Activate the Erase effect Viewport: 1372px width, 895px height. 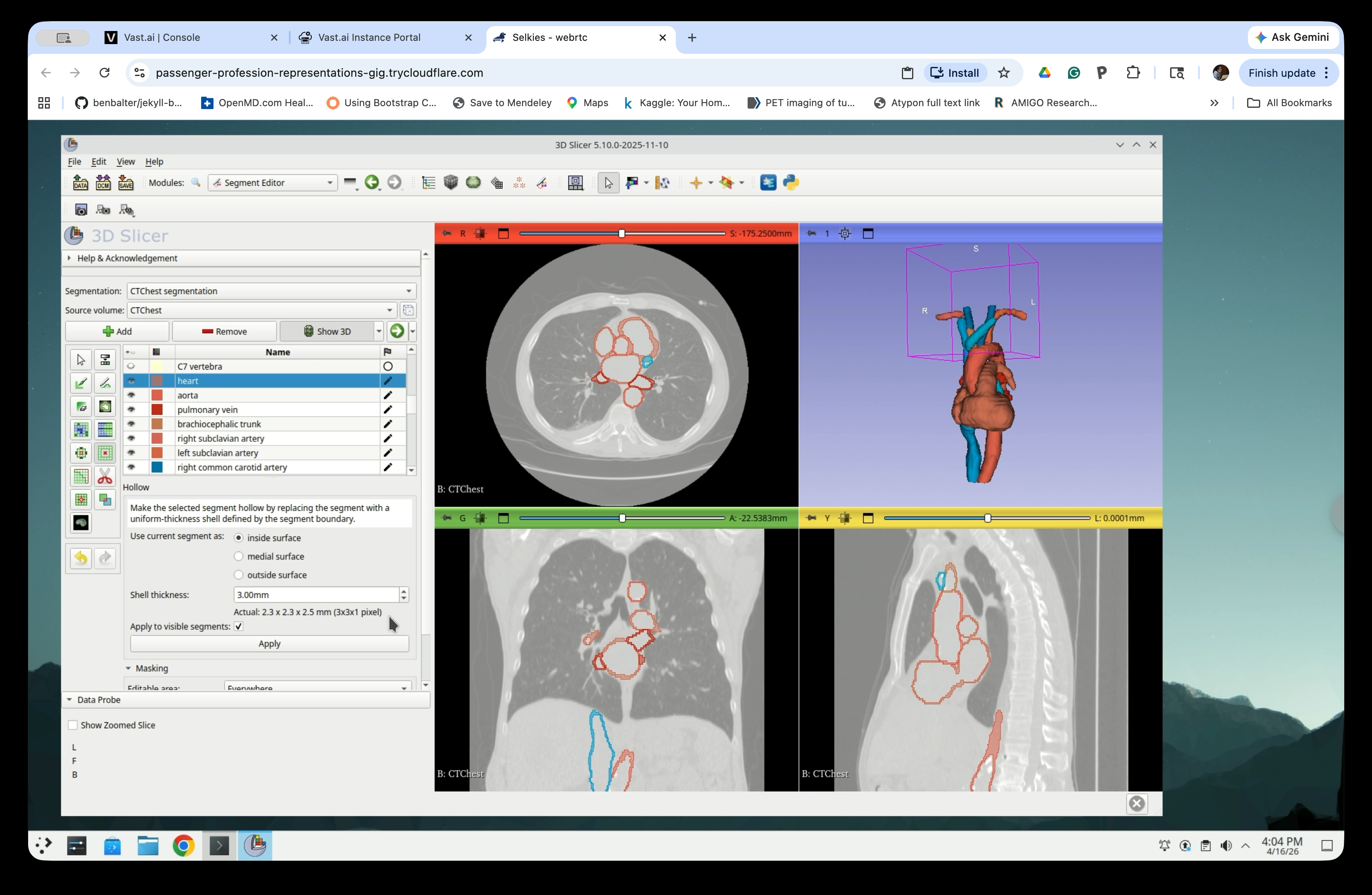(x=81, y=406)
